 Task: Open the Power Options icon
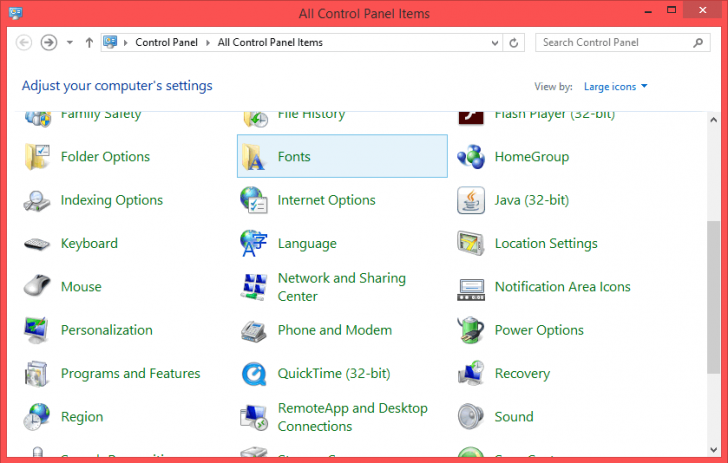(471, 331)
